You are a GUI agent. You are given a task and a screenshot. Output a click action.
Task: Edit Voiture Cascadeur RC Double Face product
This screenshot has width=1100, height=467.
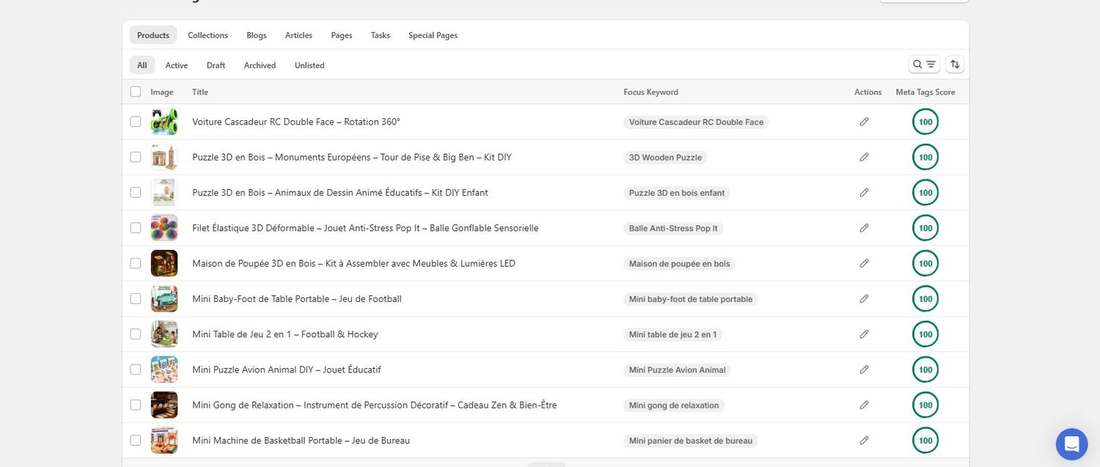(864, 122)
